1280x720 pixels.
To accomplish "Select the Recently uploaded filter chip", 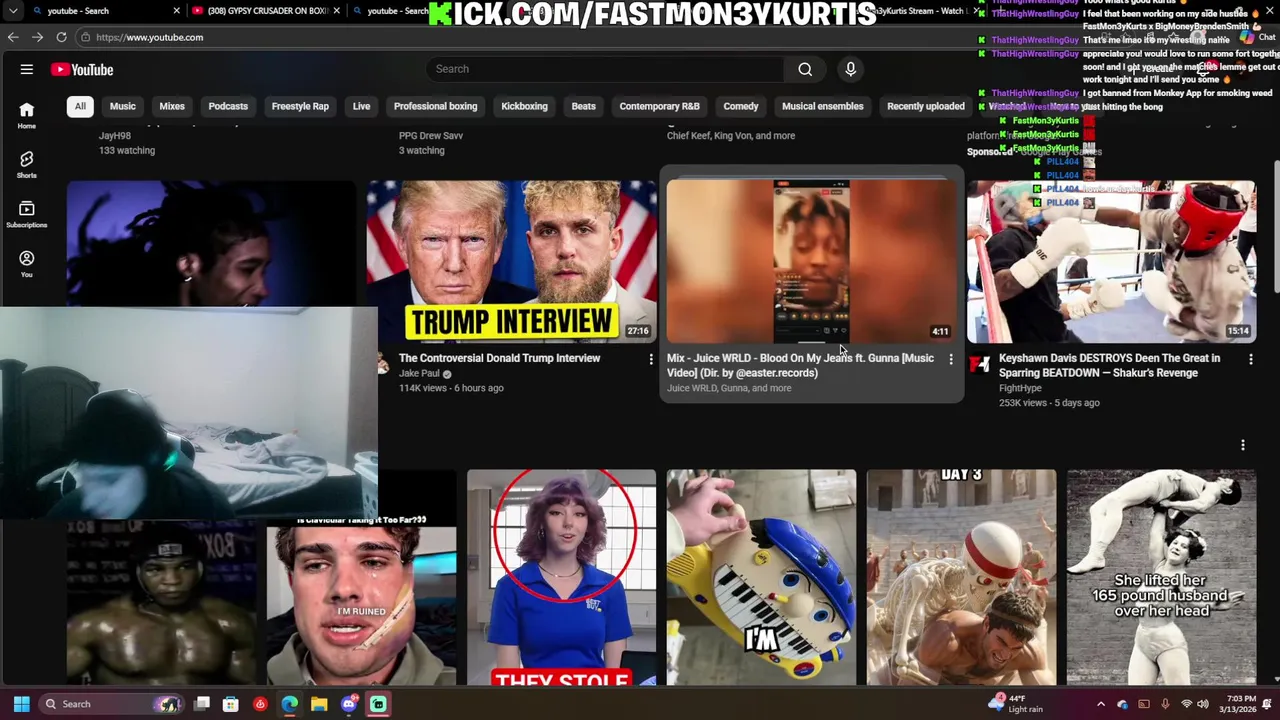I will [926, 106].
